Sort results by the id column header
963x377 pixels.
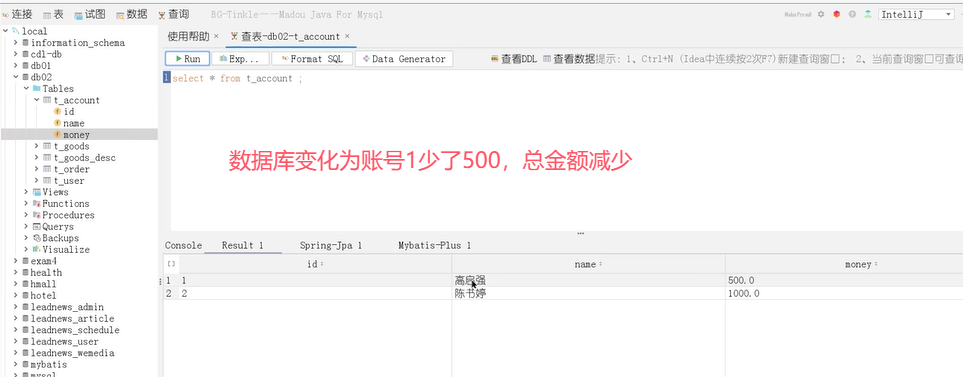point(315,264)
